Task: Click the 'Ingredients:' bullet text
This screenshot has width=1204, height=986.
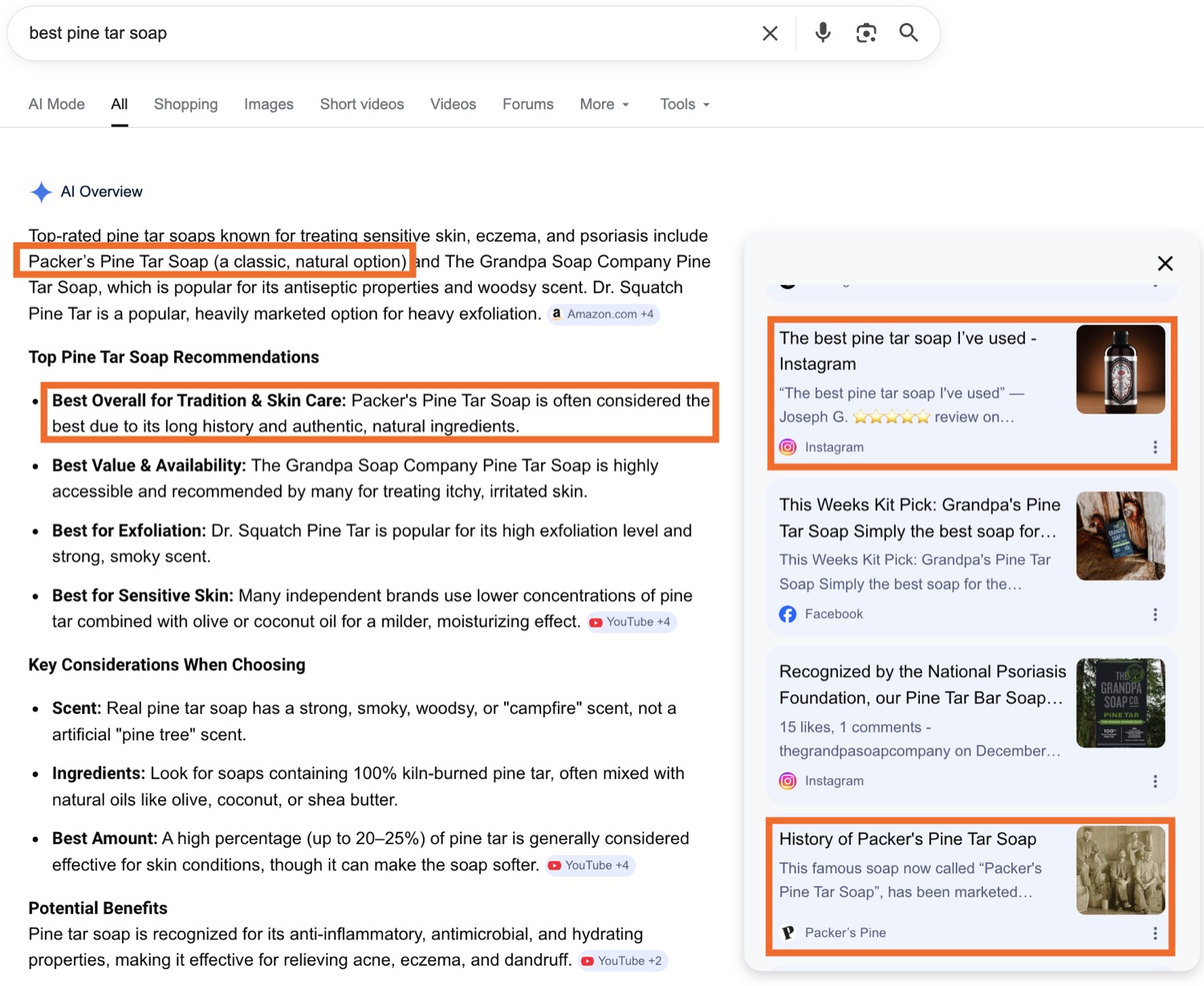Action: pyautogui.click(x=99, y=773)
